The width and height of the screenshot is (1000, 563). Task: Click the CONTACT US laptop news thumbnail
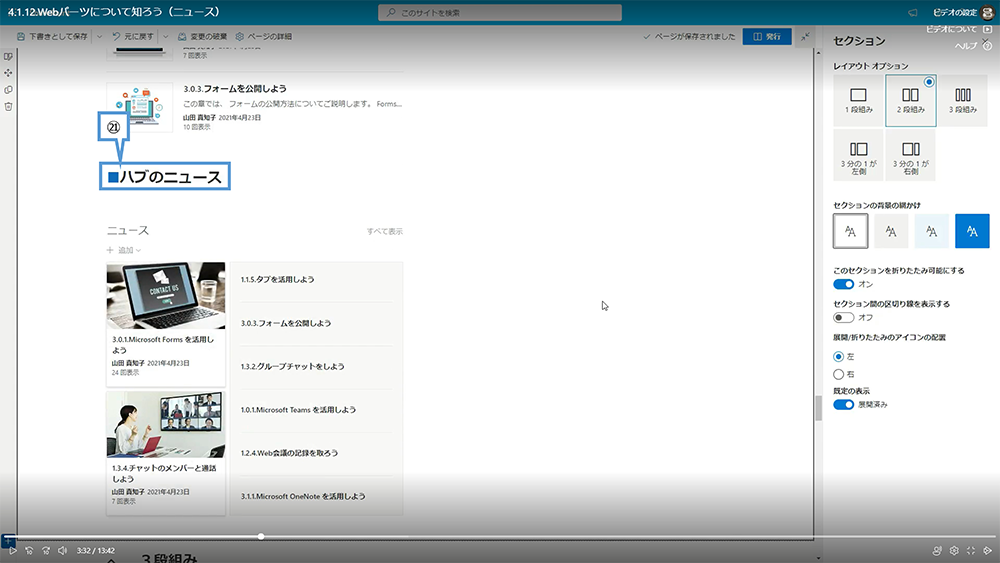[x=166, y=296]
